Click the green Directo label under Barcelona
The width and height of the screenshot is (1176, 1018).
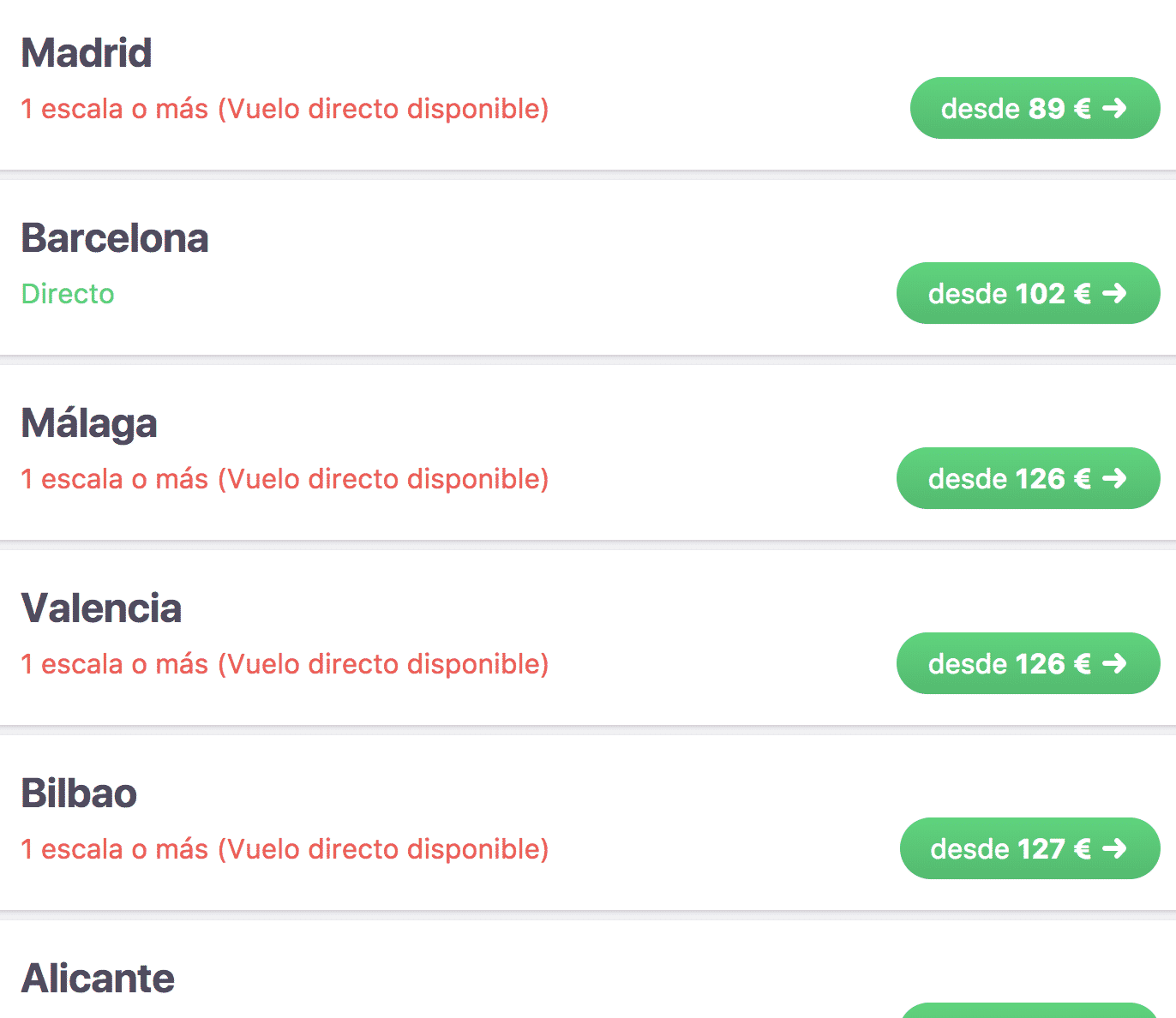point(68,294)
